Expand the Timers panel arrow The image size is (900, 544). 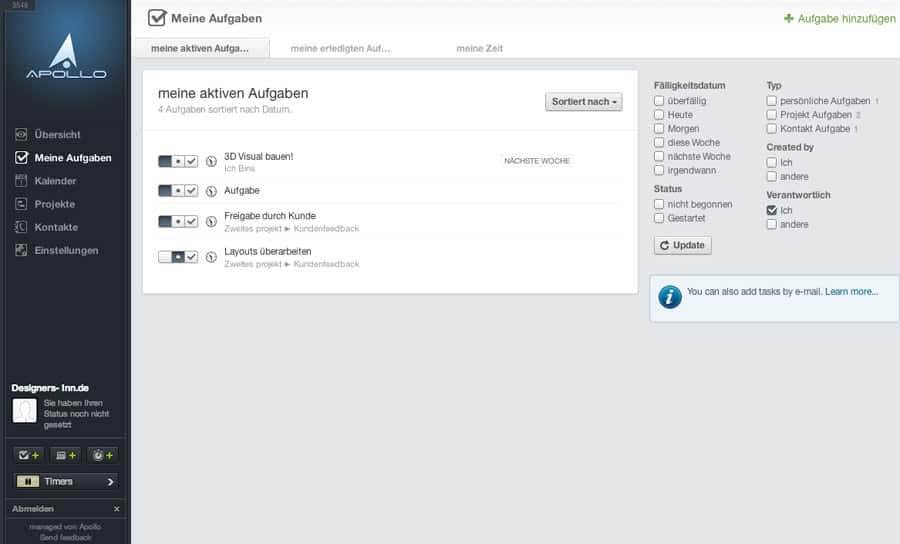click(x=110, y=482)
